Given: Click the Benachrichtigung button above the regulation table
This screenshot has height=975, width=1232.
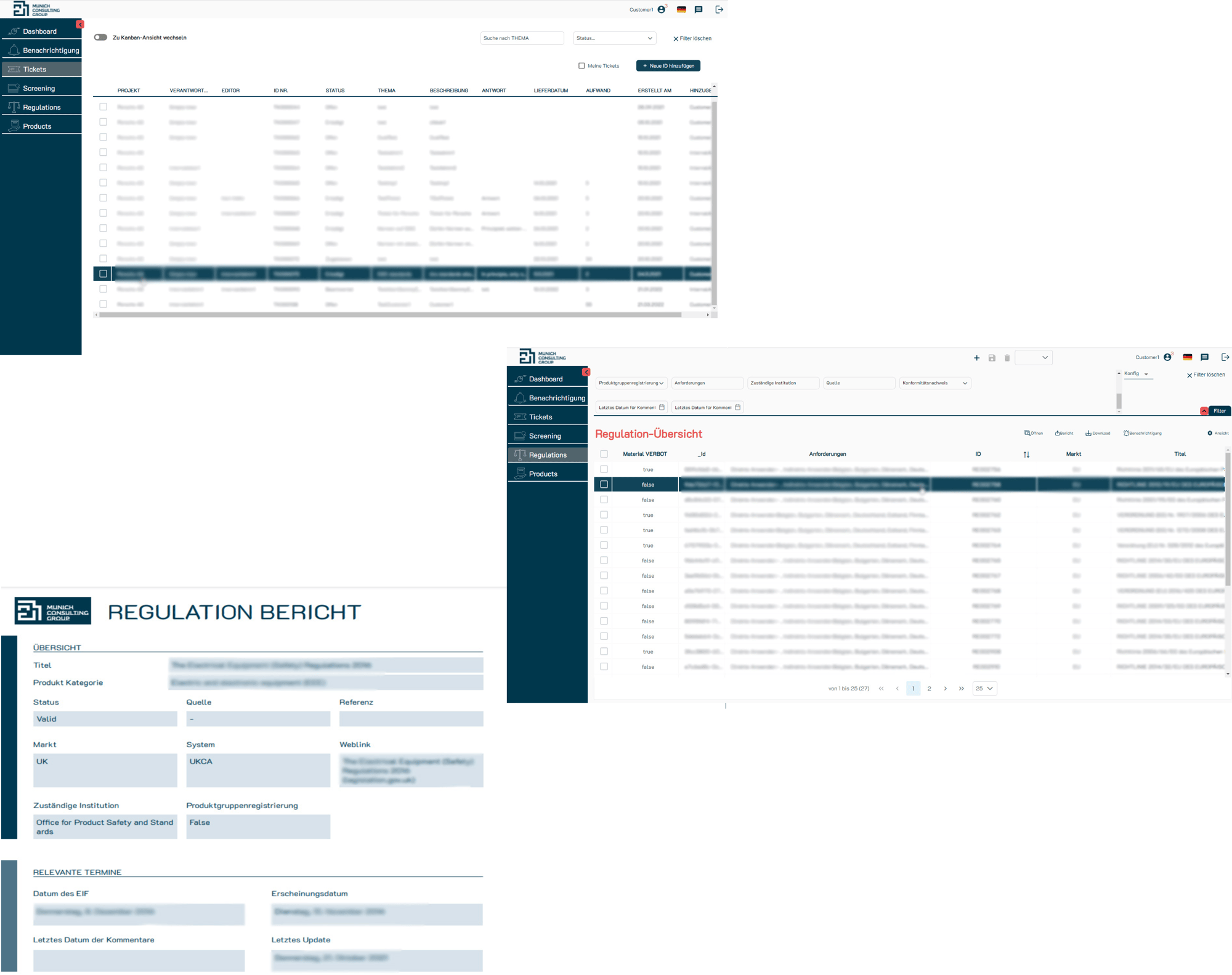Looking at the screenshot, I should coord(1143,433).
